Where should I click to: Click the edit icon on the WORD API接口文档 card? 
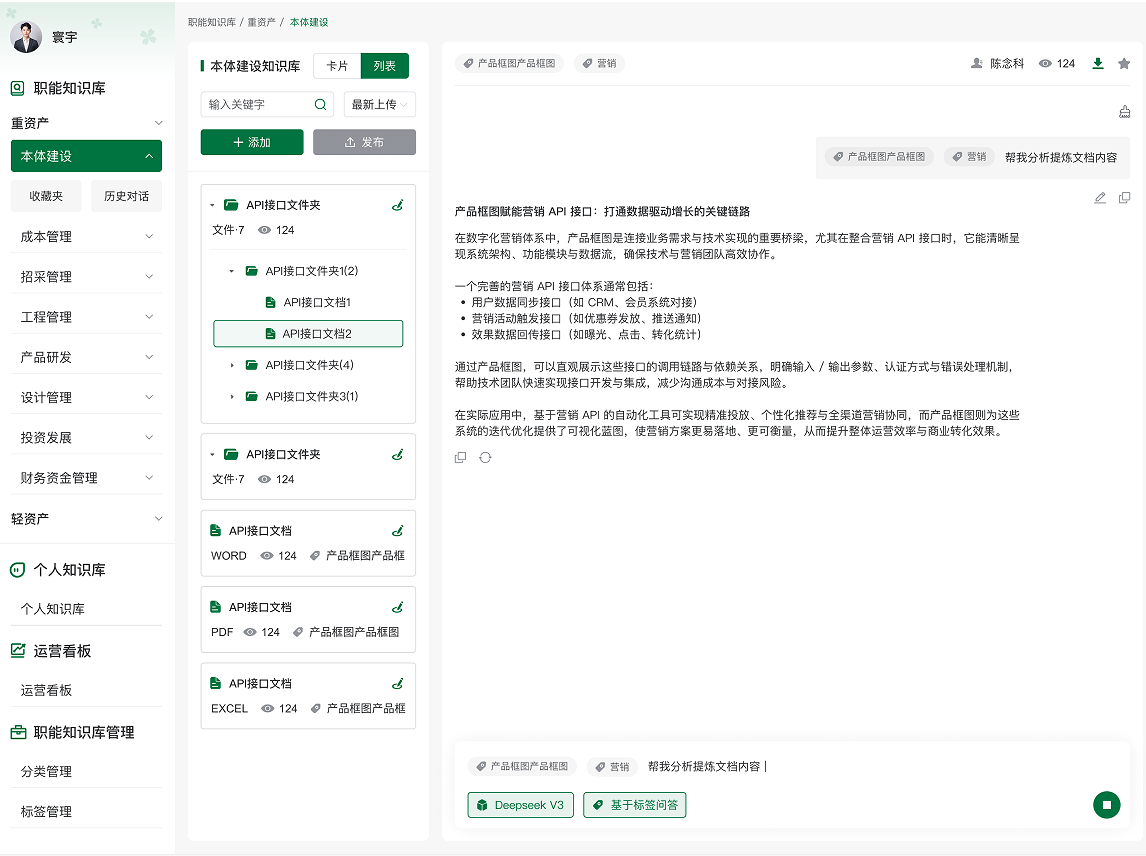[398, 531]
